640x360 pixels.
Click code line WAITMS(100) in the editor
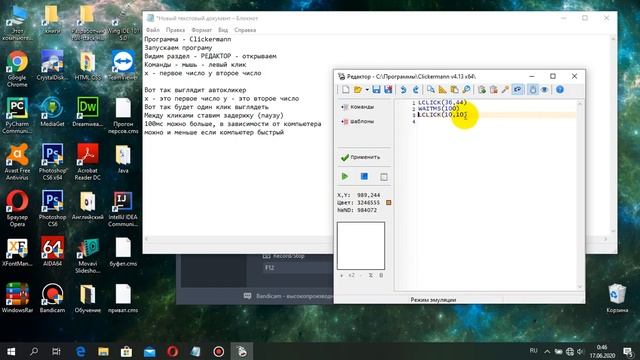(438, 109)
